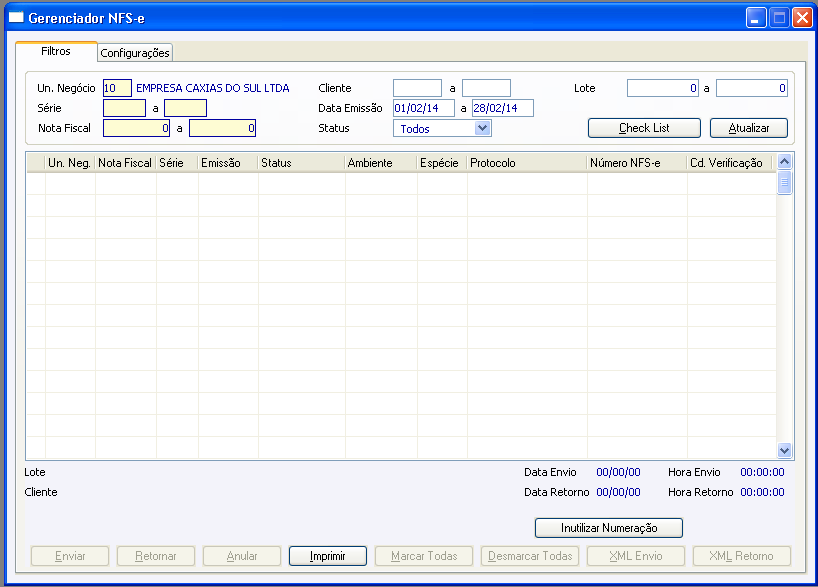
Task: Click the Nota Fiscal end number field
Action: pos(222,128)
